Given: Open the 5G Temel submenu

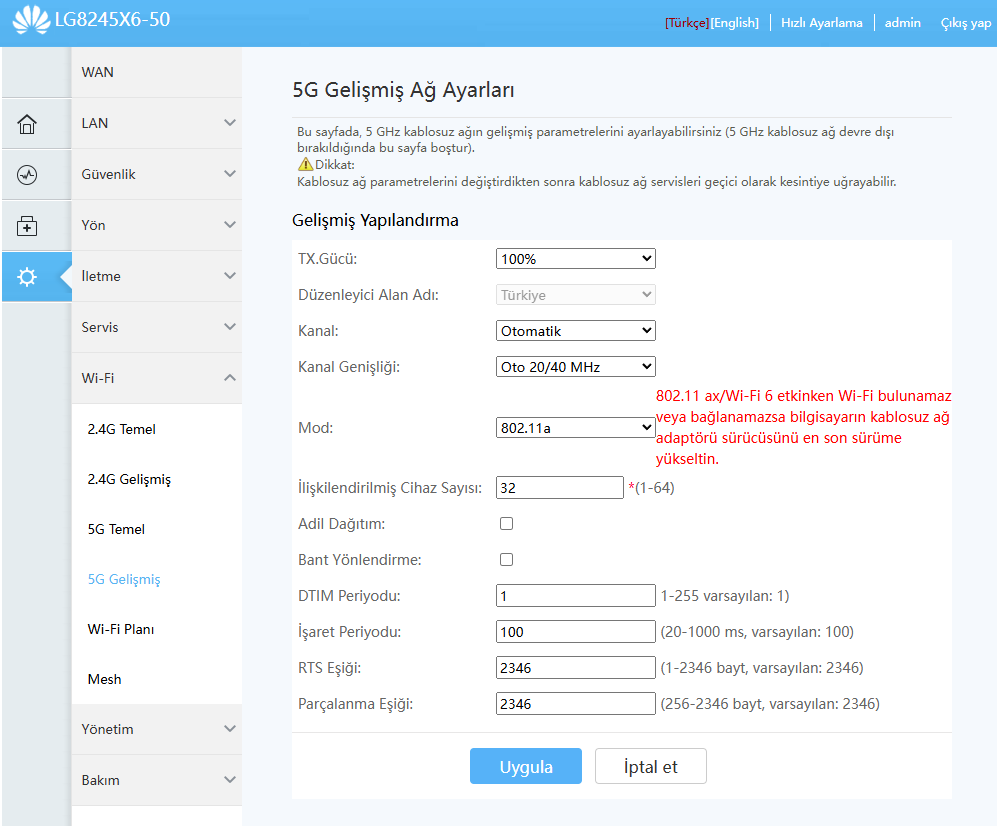Looking at the screenshot, I should 116,529.
